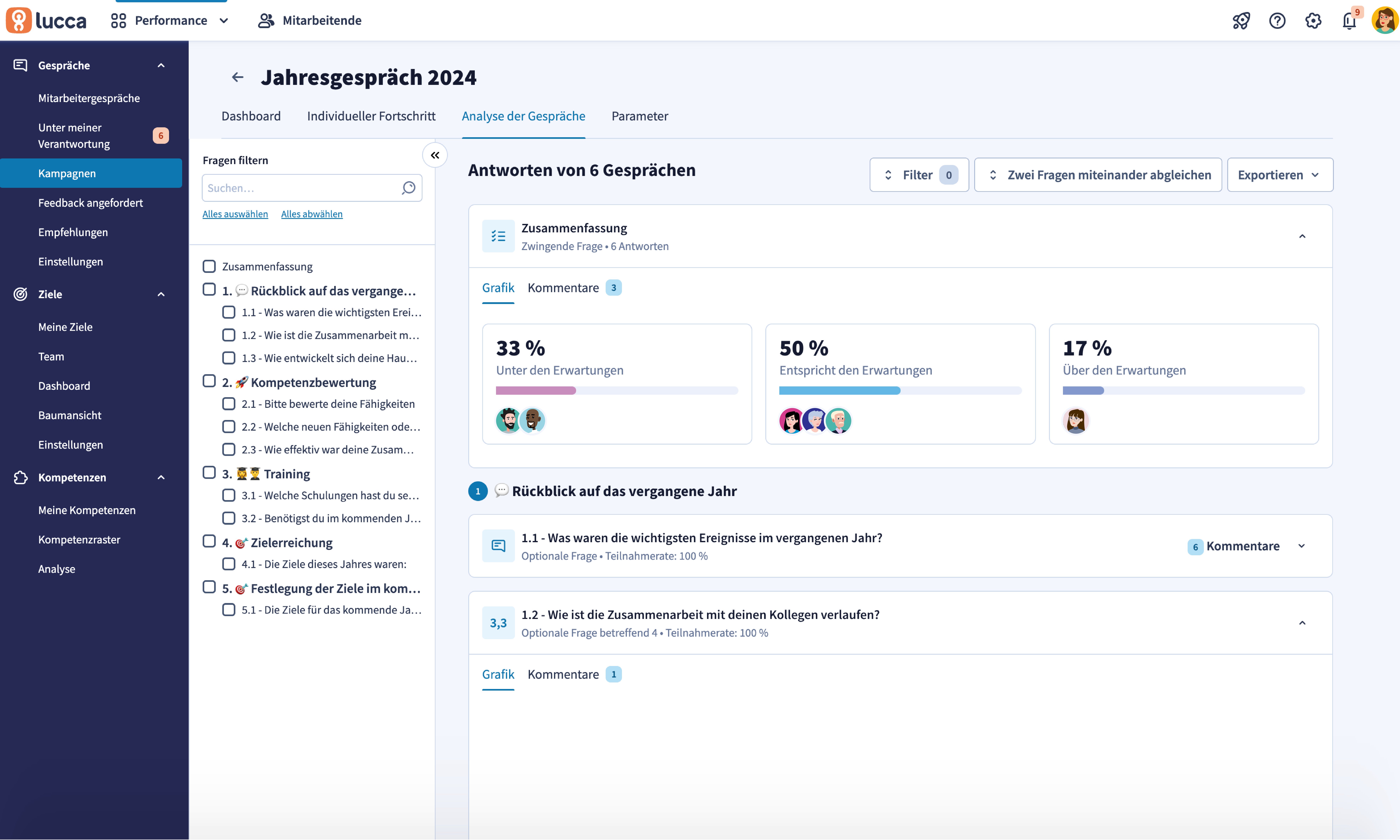Click the Lucca logo

46,20
